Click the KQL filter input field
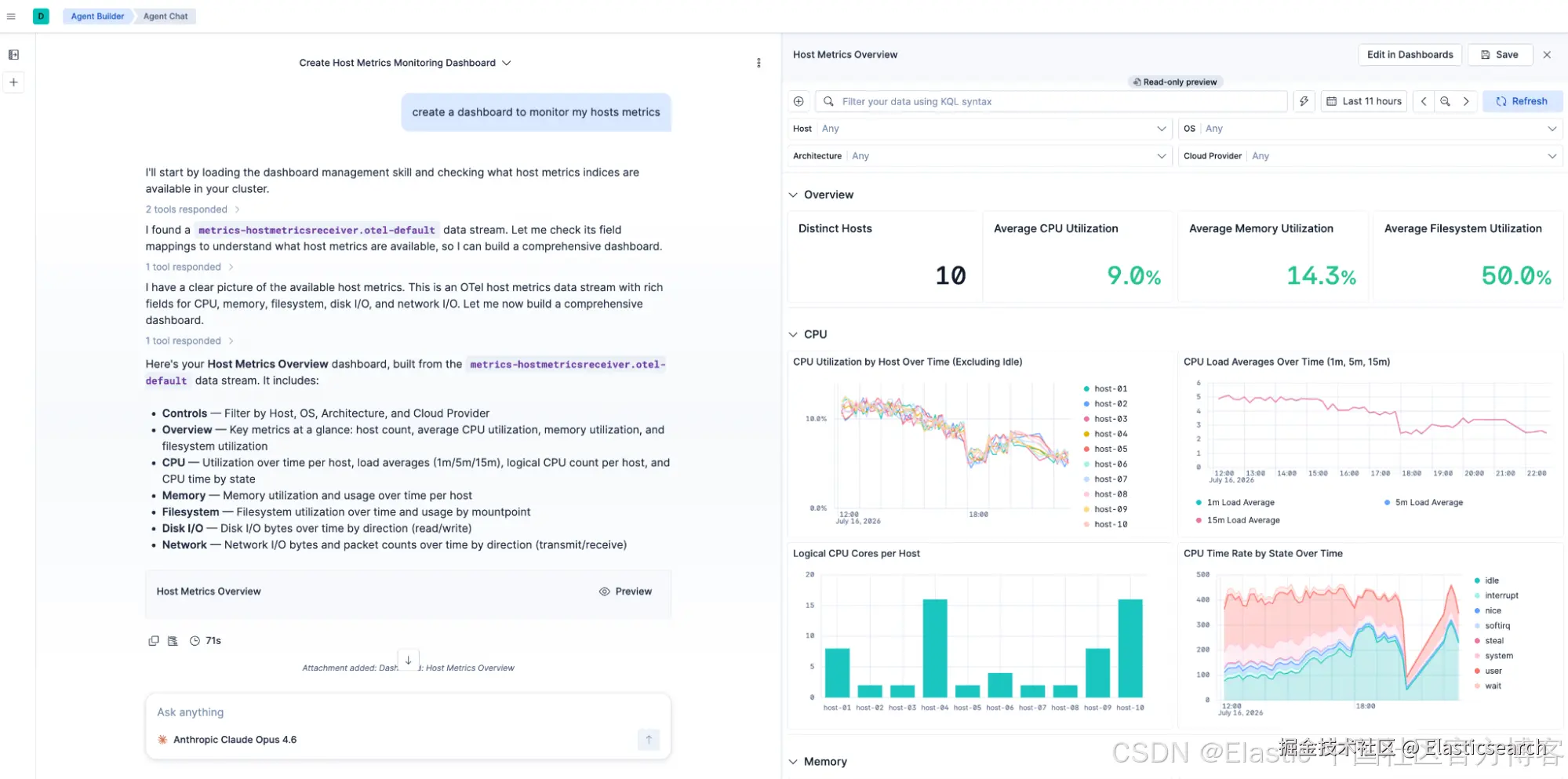Viewport: 1568px width, 779px height. click(x=1051, y=101)
